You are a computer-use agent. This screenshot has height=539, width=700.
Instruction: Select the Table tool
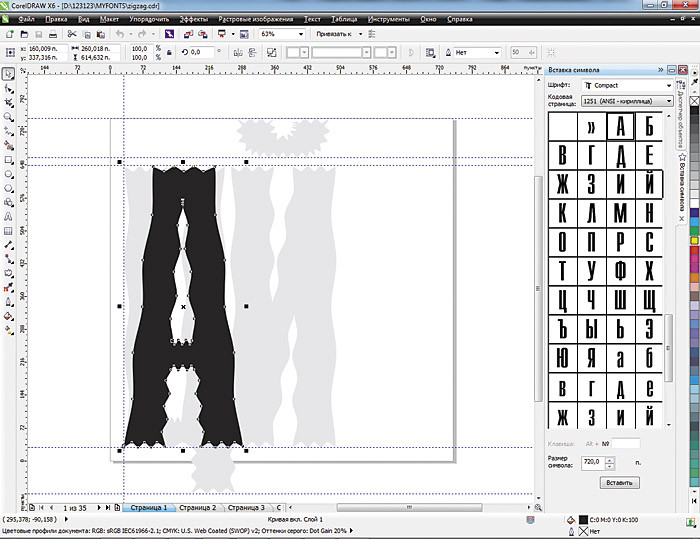[x=8, y=231]
